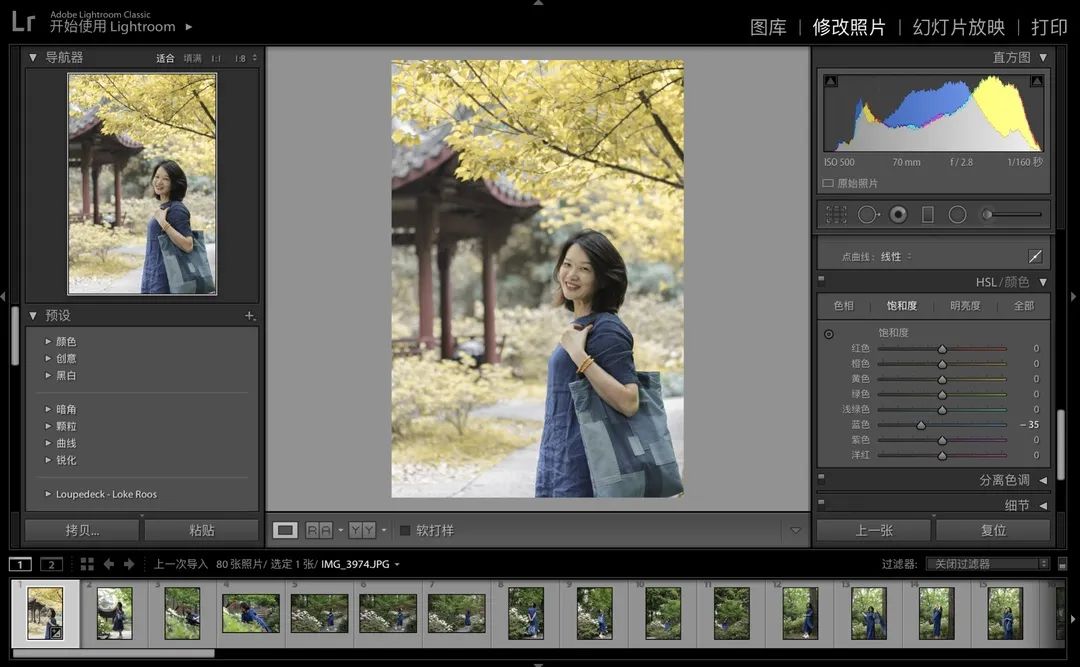The height and width of the screenshot is (667, 1080).
Task: Select the Crop Overlay tool
Action: (836, 214)
